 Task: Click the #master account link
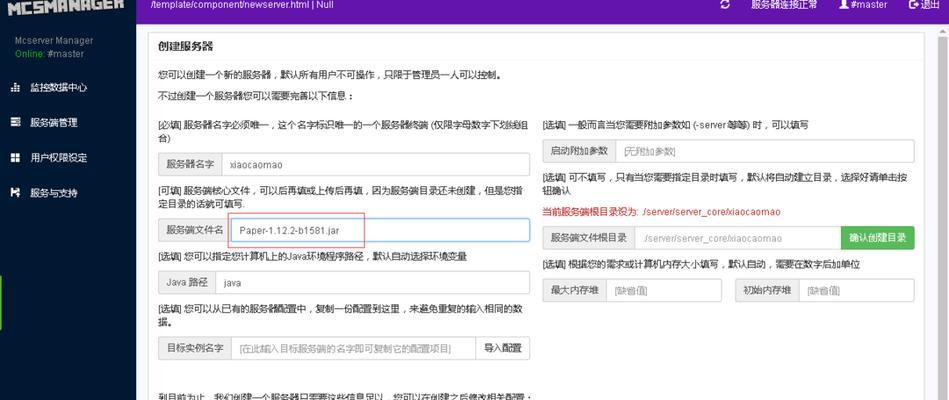863,4
